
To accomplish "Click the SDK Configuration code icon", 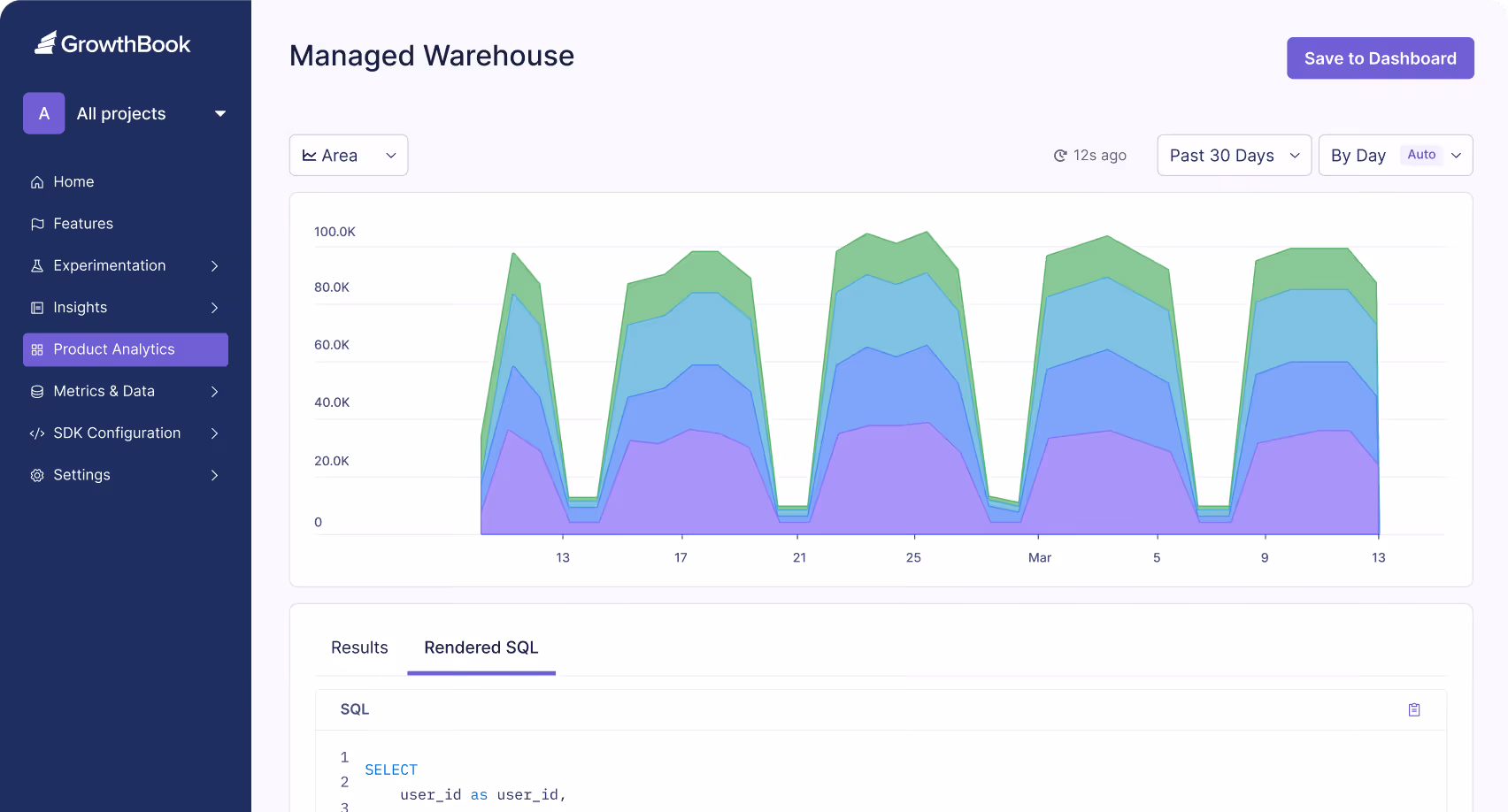I will (x=37, y=433).
